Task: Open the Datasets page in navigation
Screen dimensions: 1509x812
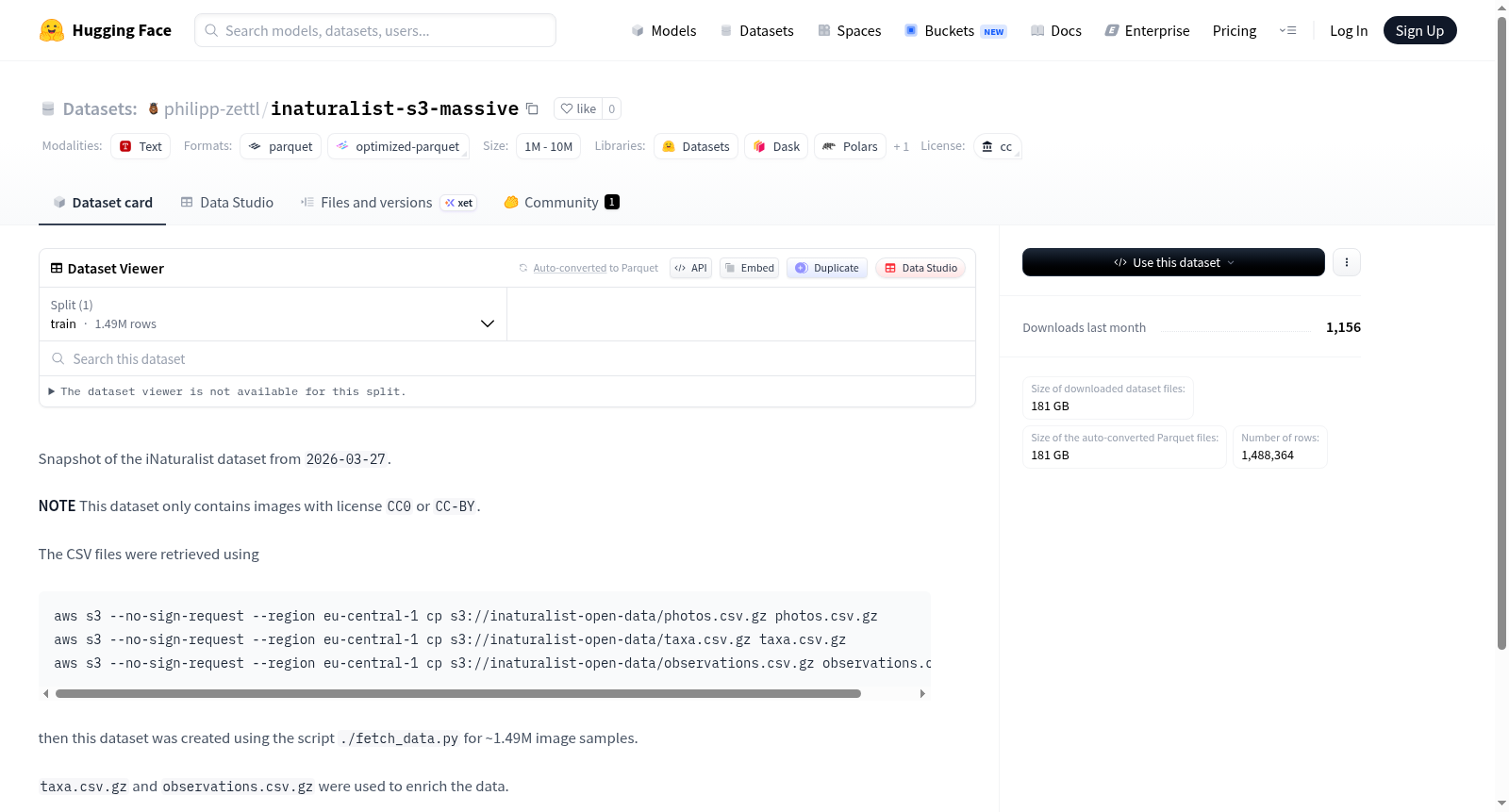Action: pyautogui.click(x=757, y=30)
